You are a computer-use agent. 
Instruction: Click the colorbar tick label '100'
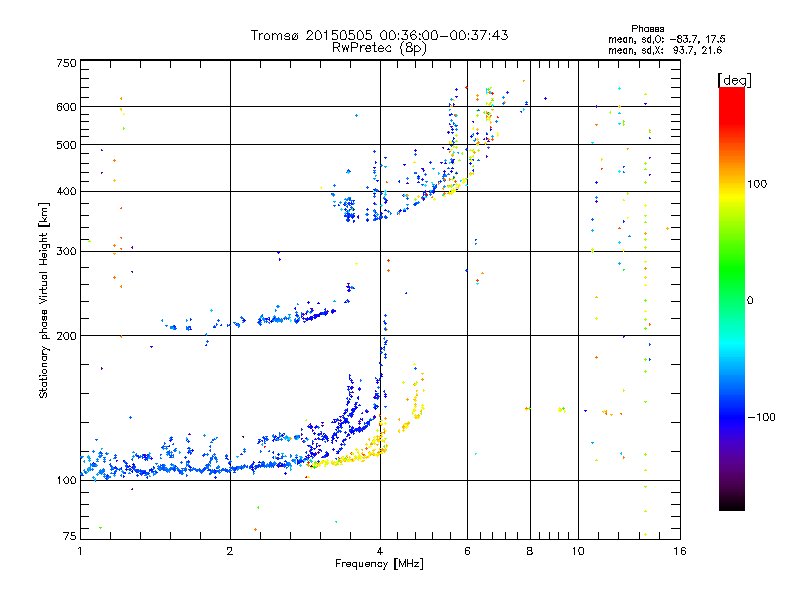pyautogui.click(x=757, y=184)
